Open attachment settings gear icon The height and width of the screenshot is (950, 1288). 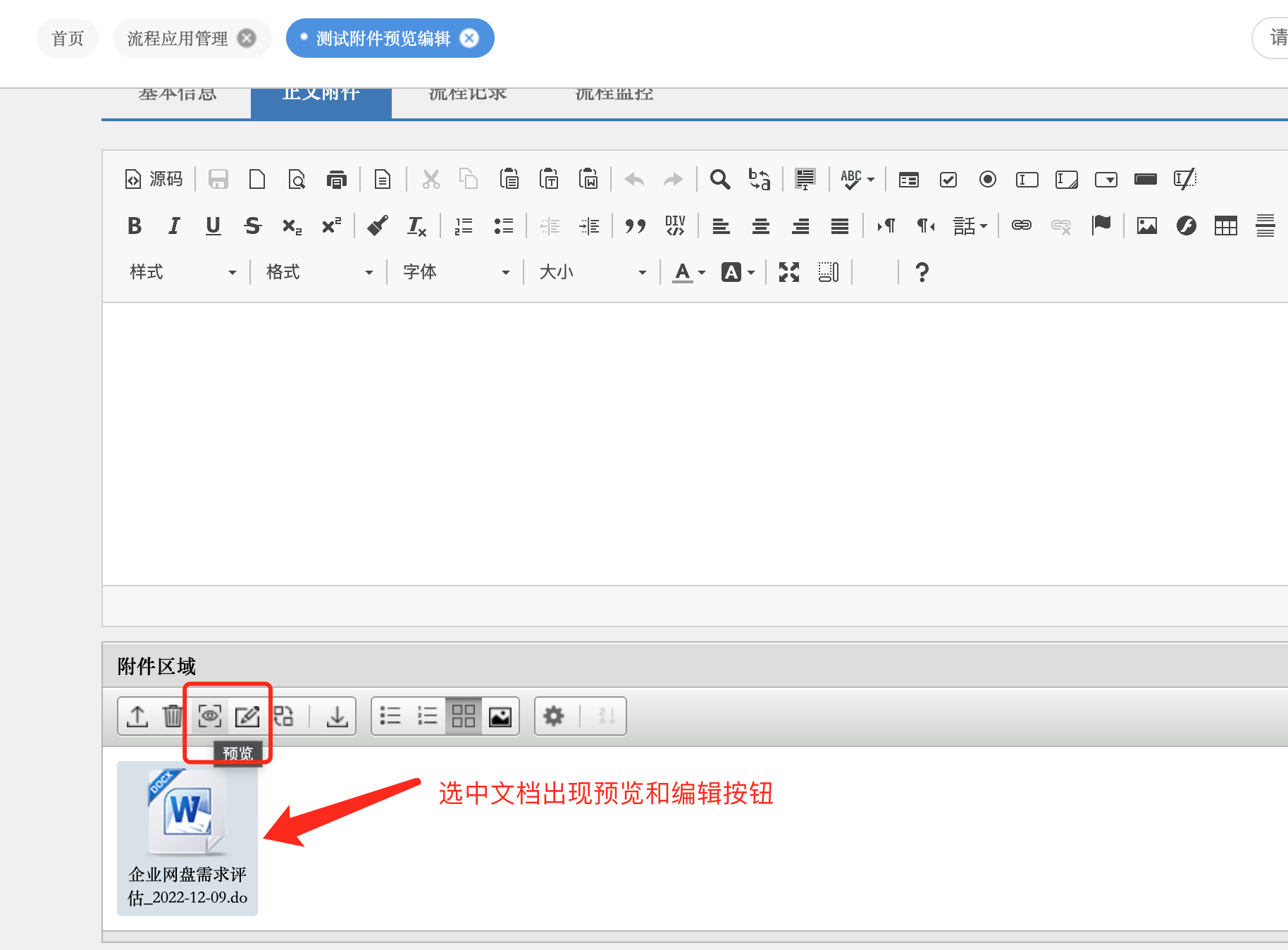coord(554,716)
